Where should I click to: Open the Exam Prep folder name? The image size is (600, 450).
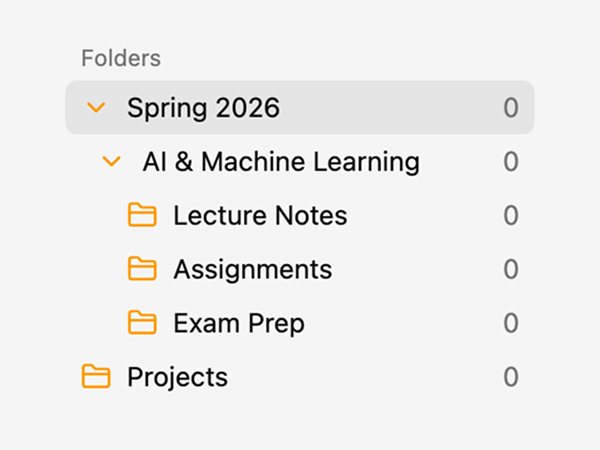tap(238, 323)
